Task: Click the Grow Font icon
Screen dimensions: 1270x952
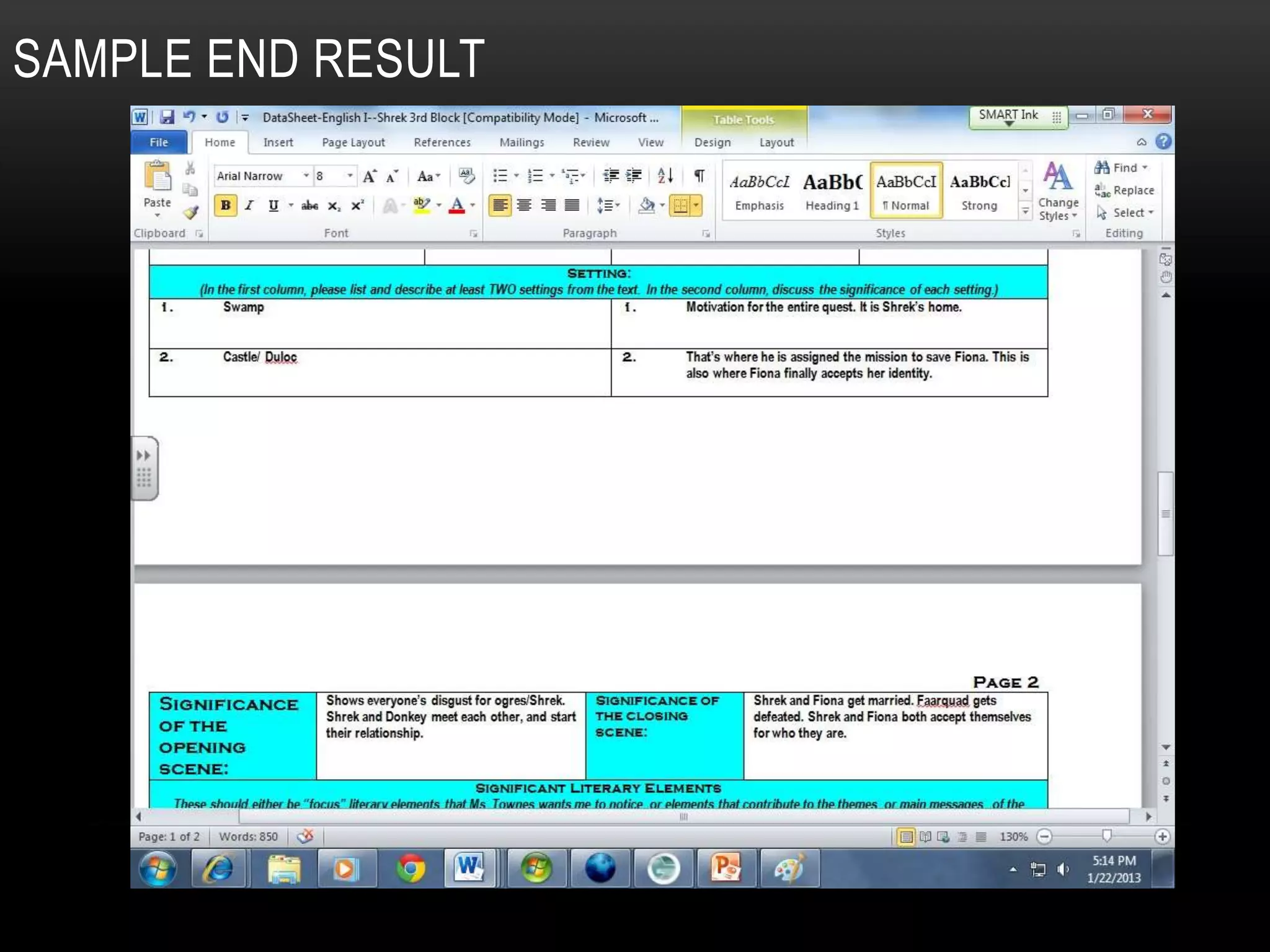Action: point(370,177)
